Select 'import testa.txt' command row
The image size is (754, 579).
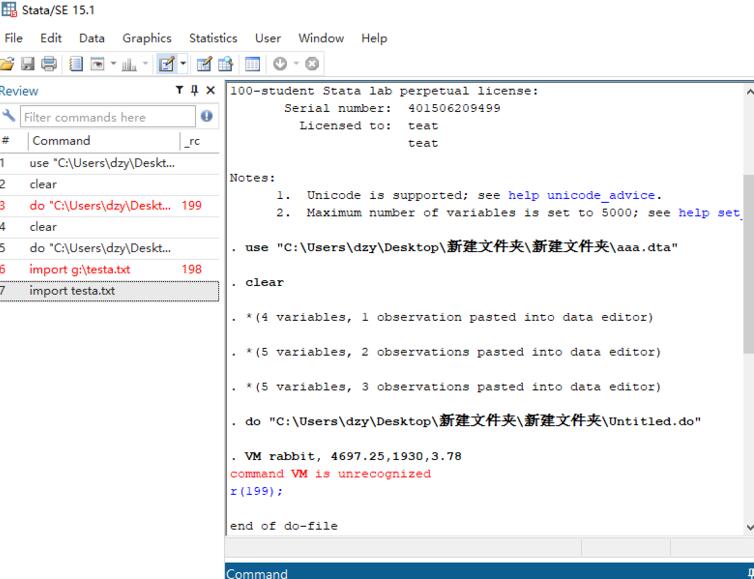109,291
